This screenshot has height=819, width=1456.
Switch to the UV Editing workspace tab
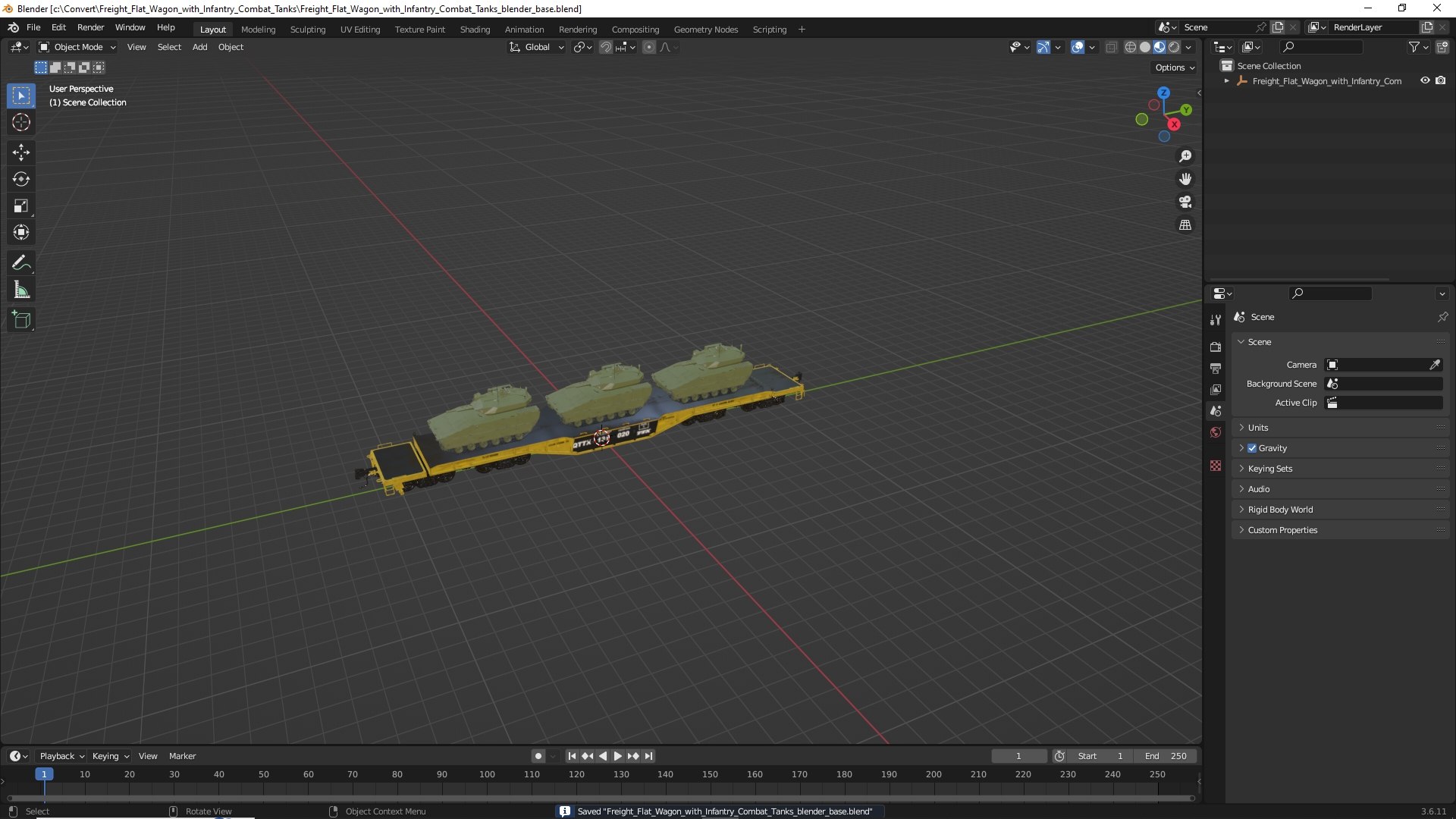[360, 30]
